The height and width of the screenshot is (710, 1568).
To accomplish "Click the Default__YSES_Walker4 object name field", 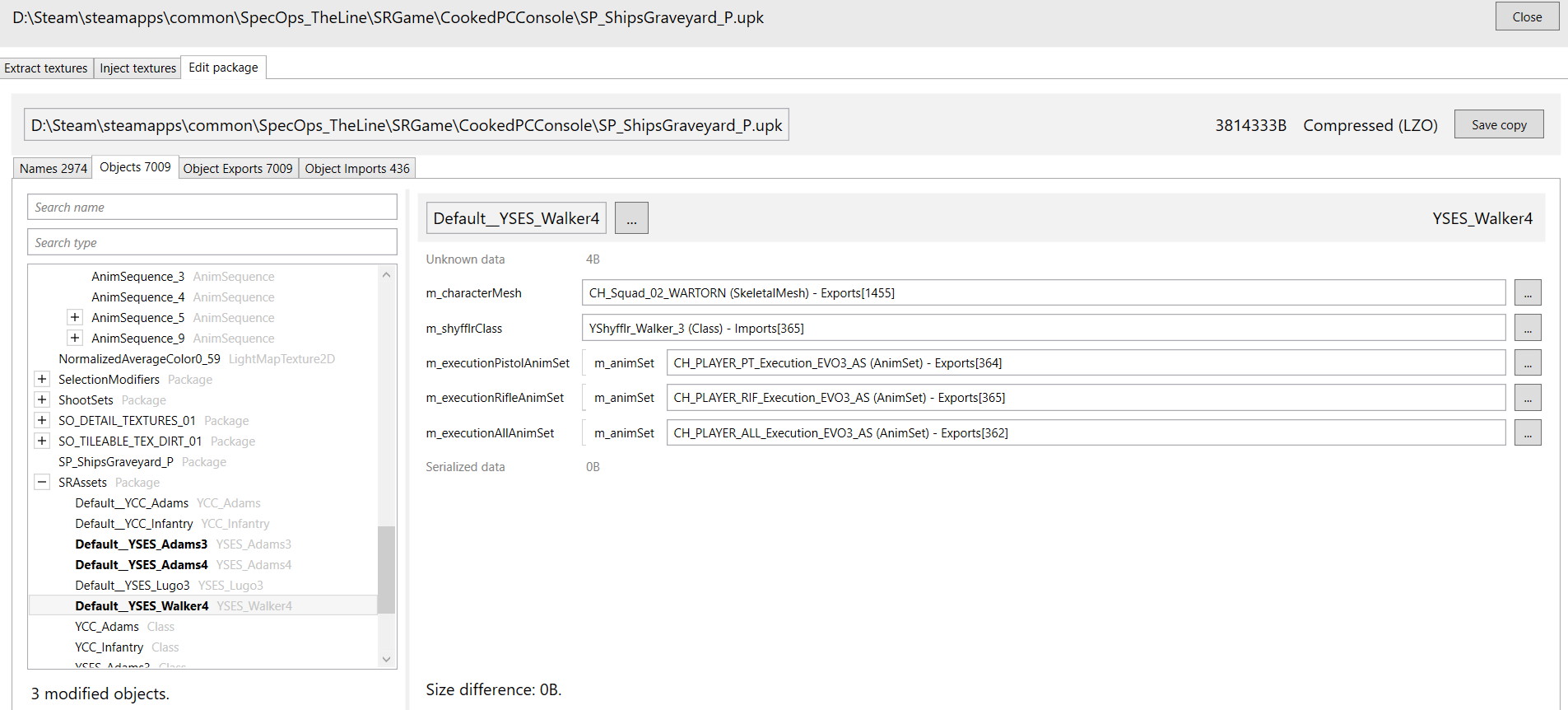I will [516, 218].
